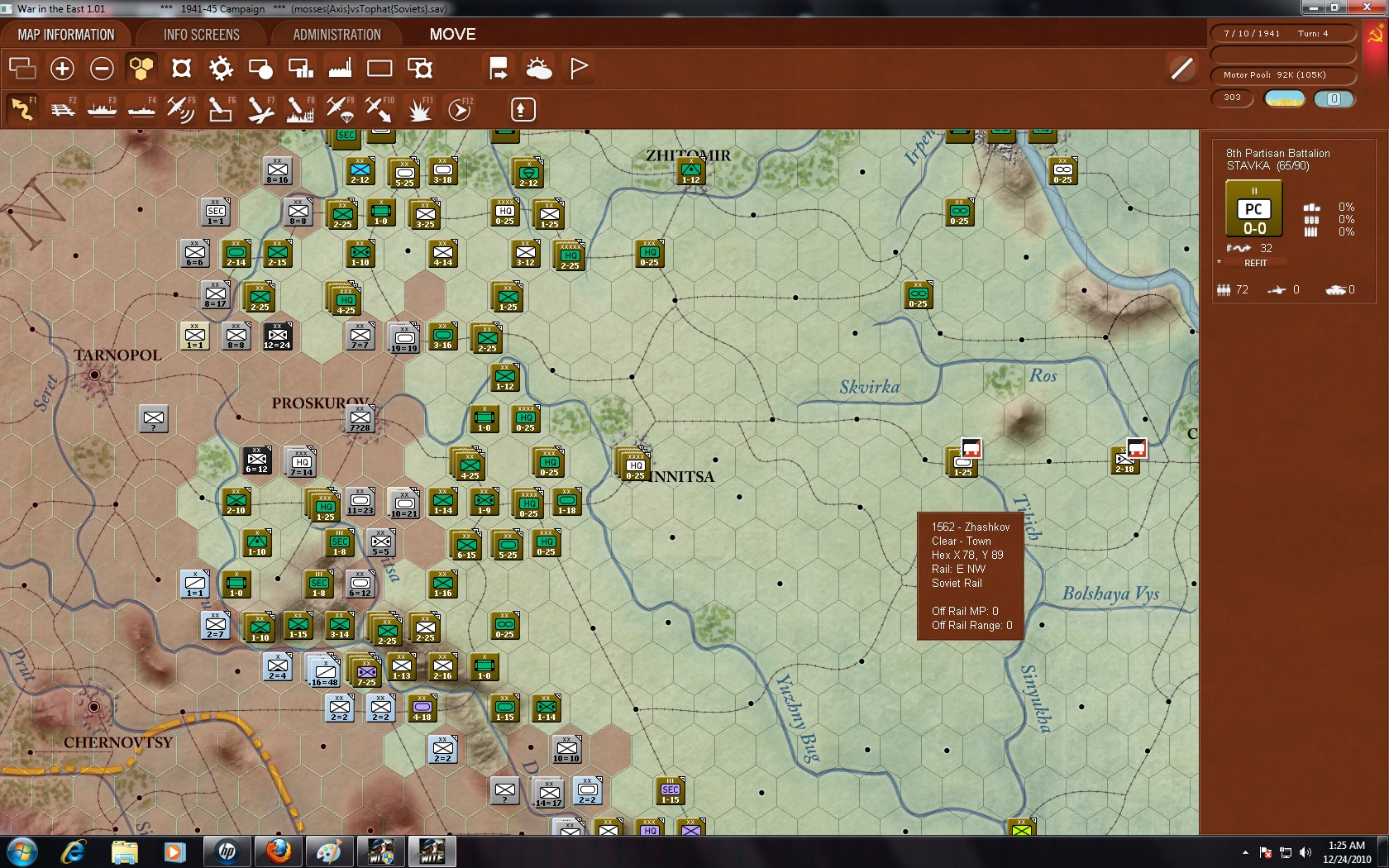Zoom in the map with plus icon
Screen dimensions: 1389x868
[x=62, y=68]
